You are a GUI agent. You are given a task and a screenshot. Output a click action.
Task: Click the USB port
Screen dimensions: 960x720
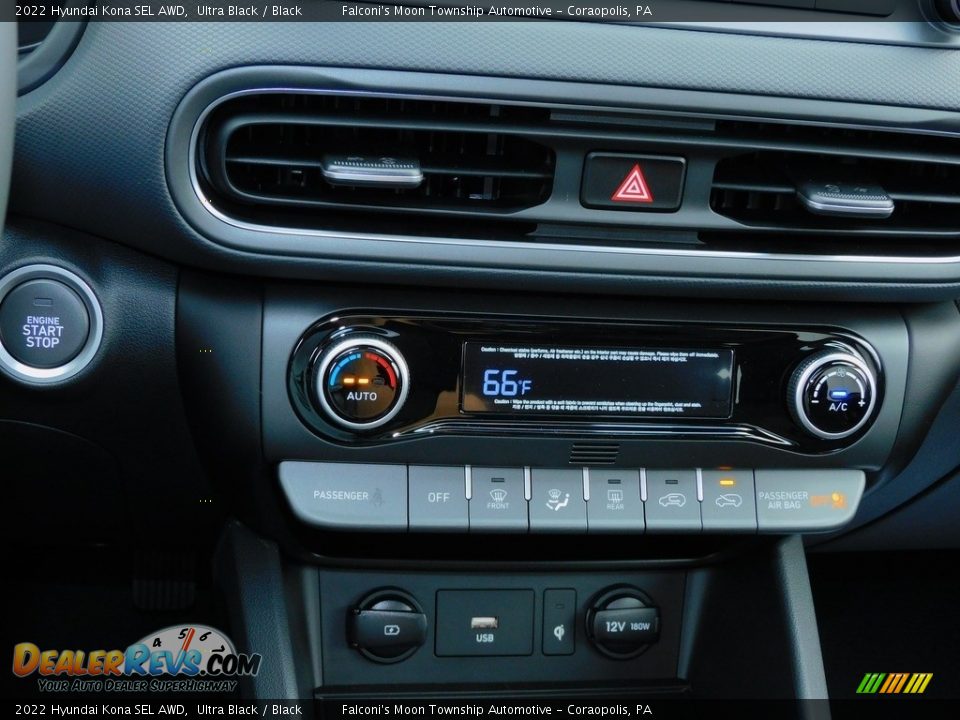click(484, 623)
